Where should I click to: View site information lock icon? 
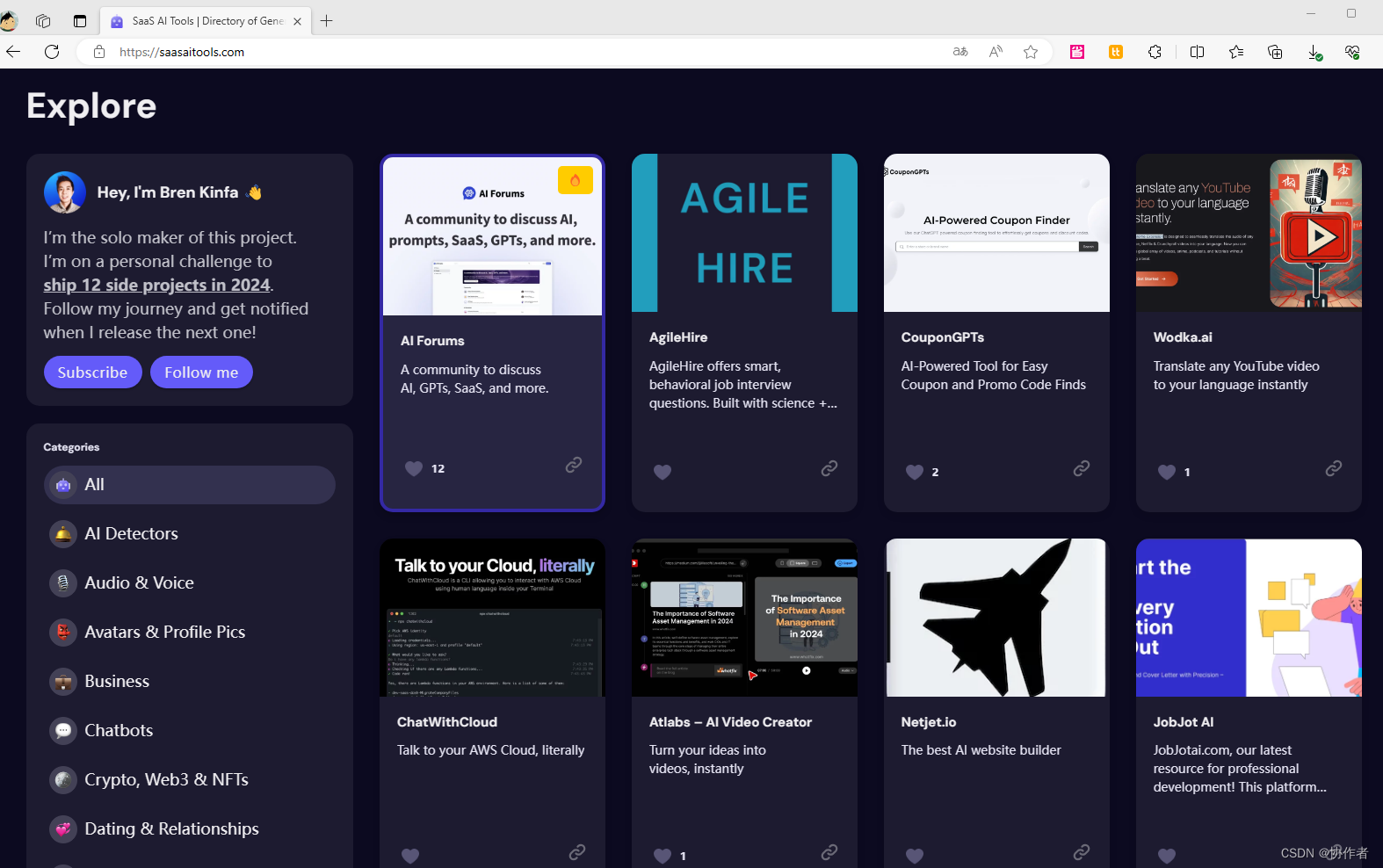pyautogui.click(x=99, y=52)
